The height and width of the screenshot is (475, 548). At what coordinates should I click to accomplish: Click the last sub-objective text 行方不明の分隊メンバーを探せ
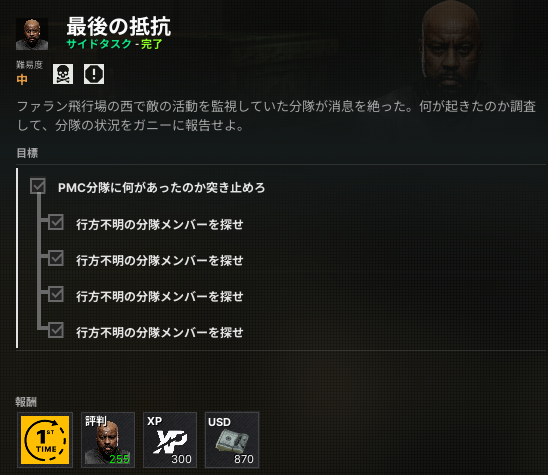click(x=160, y=332)
